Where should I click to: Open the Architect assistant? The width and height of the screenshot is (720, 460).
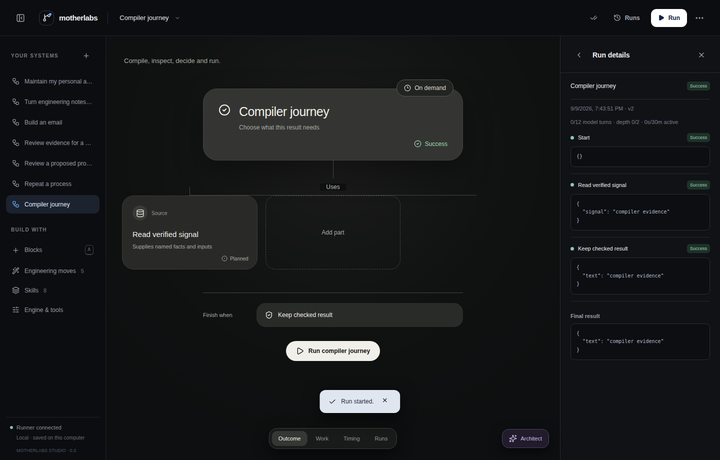pyautogui.click(x=525, y=438)
